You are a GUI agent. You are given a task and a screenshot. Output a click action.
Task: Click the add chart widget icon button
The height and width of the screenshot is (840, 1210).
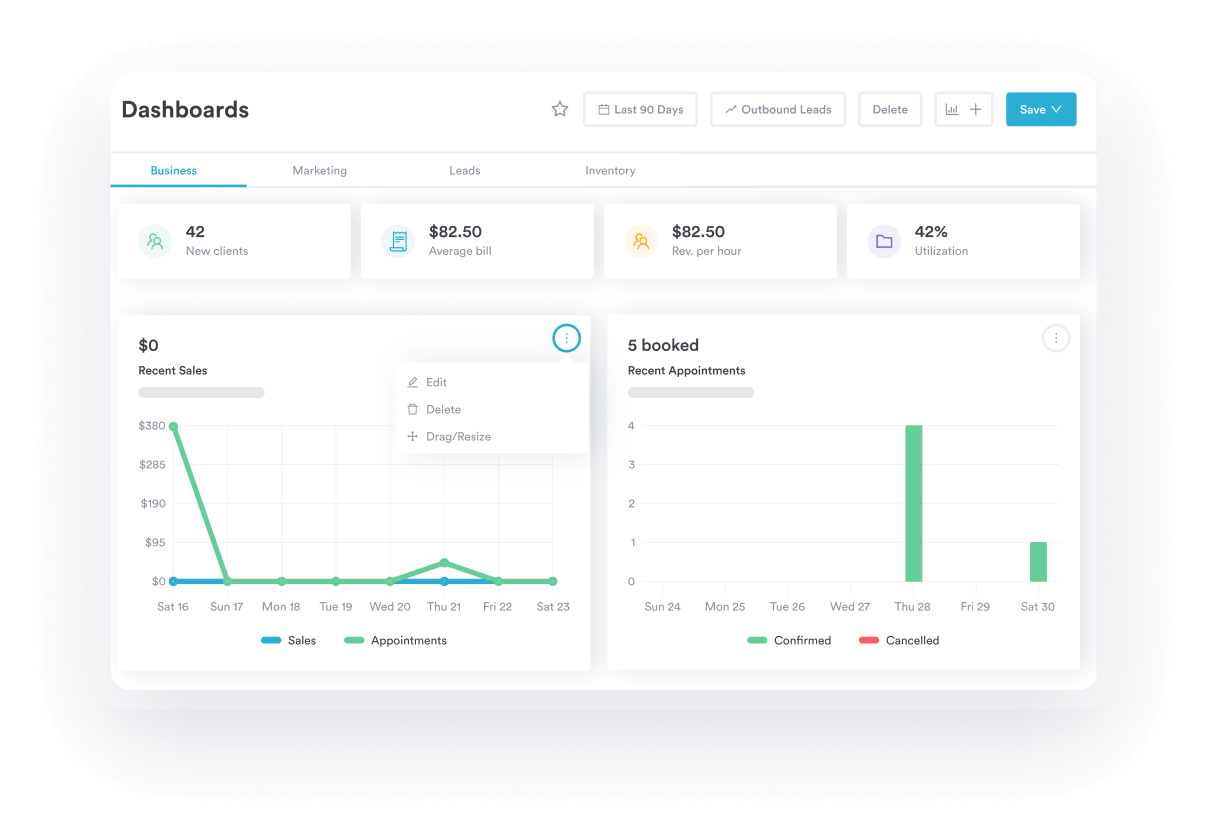pos(964,110)
